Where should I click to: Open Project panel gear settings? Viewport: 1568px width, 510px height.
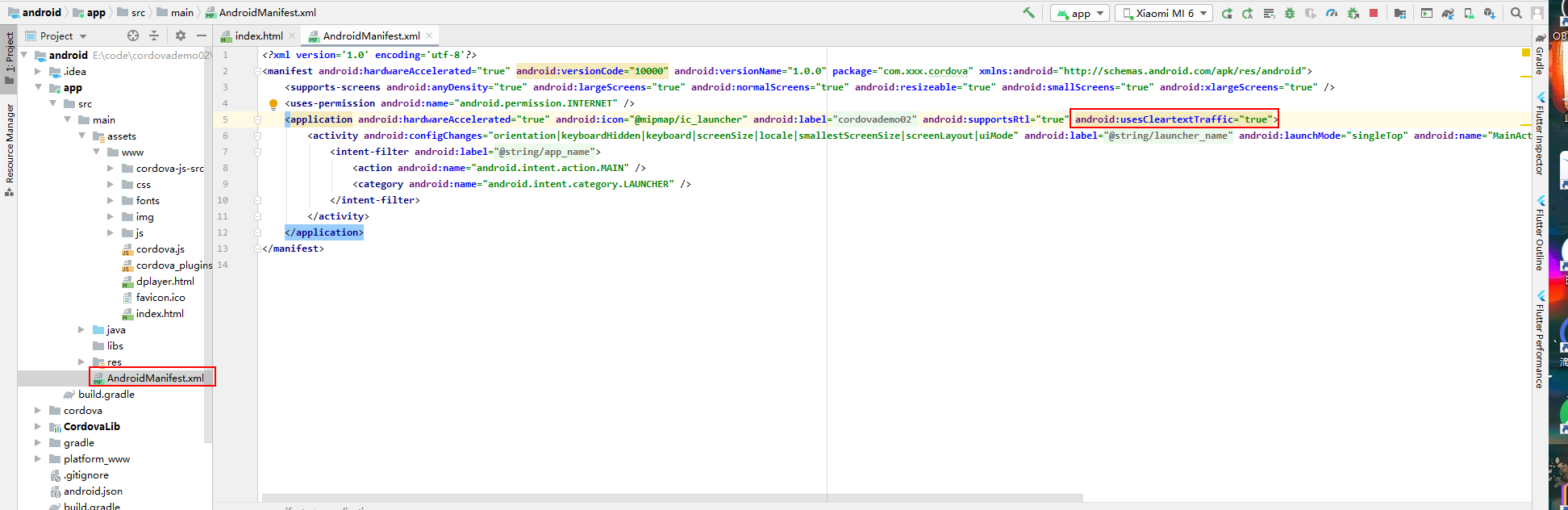coord(181,36)
